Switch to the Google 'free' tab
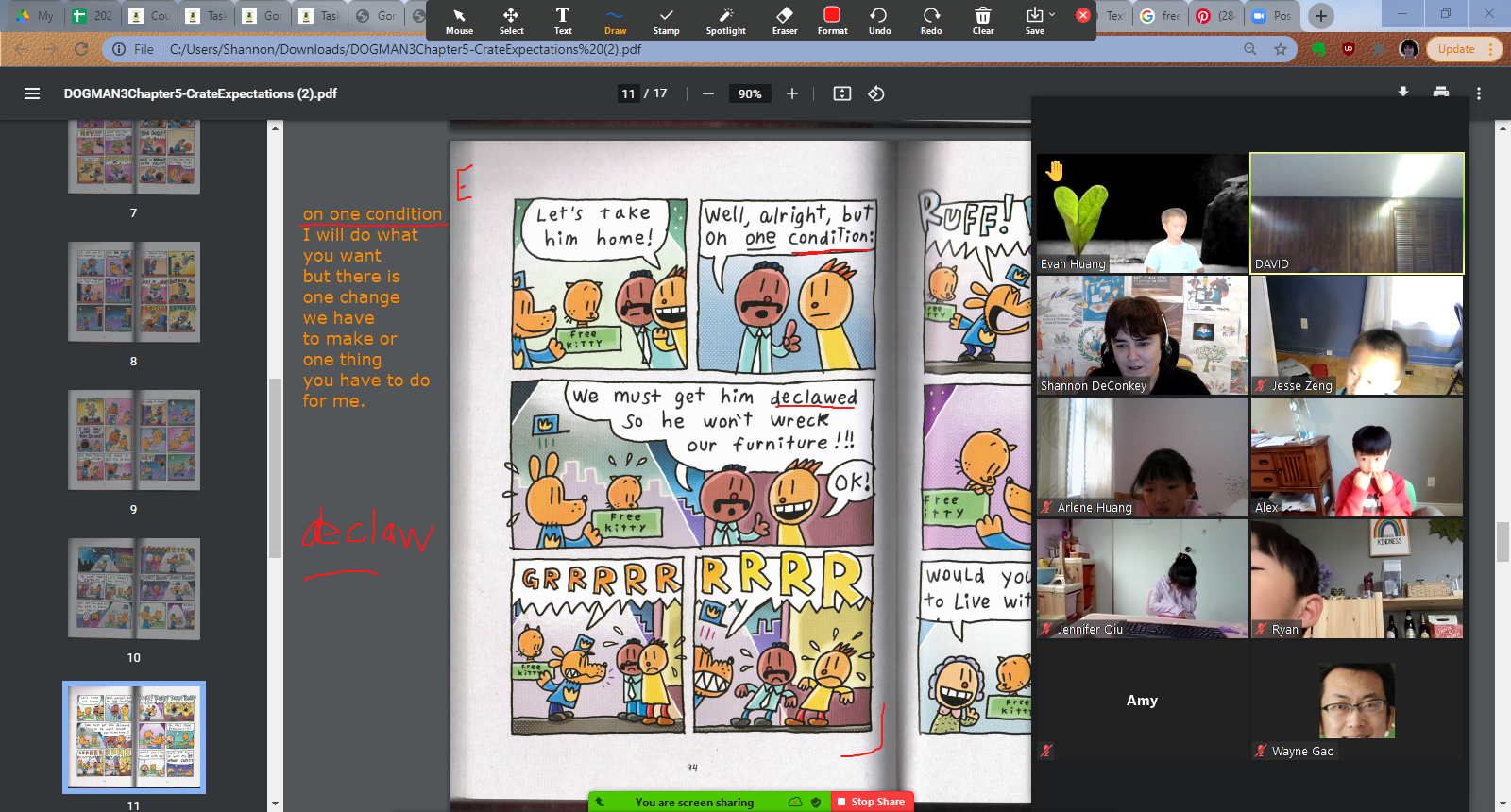This screenshot has height=812, width=1511. coord(1160,15)
